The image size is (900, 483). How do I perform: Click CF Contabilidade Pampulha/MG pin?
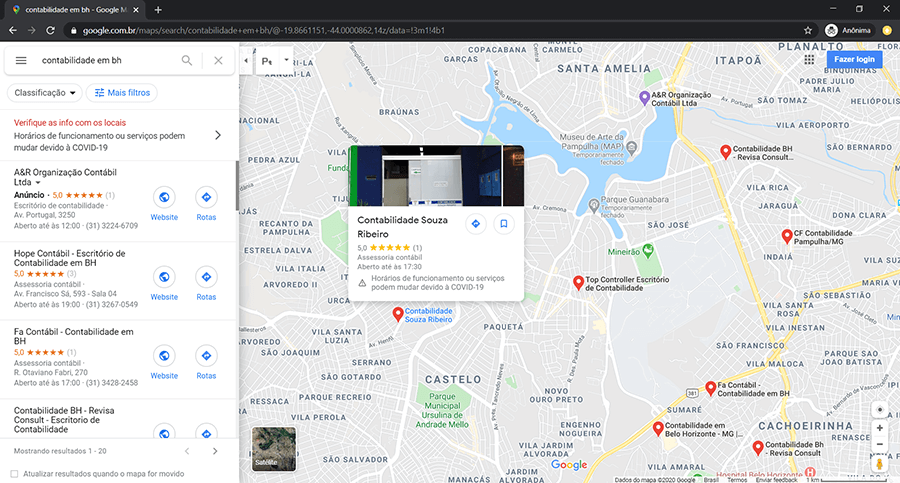787,236
